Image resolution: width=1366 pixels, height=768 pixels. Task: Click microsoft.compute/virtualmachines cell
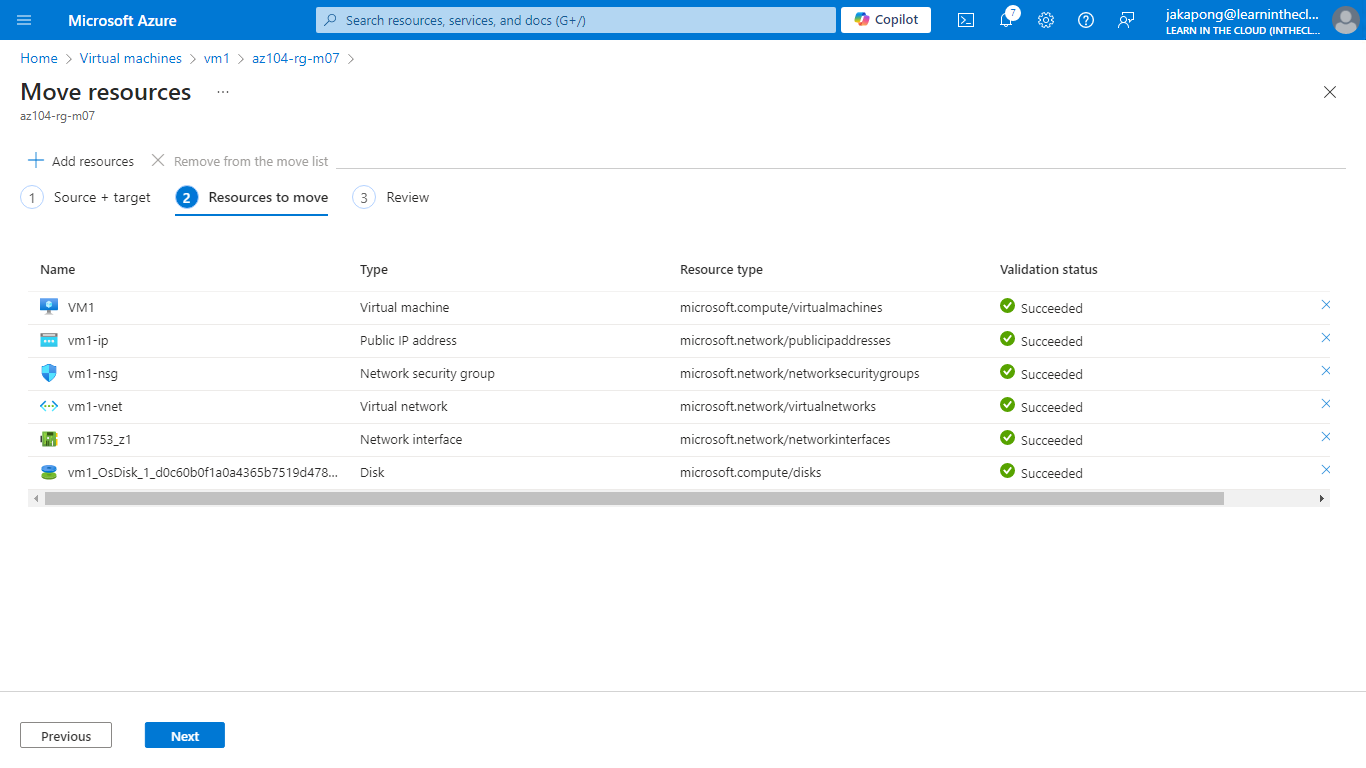781,308
